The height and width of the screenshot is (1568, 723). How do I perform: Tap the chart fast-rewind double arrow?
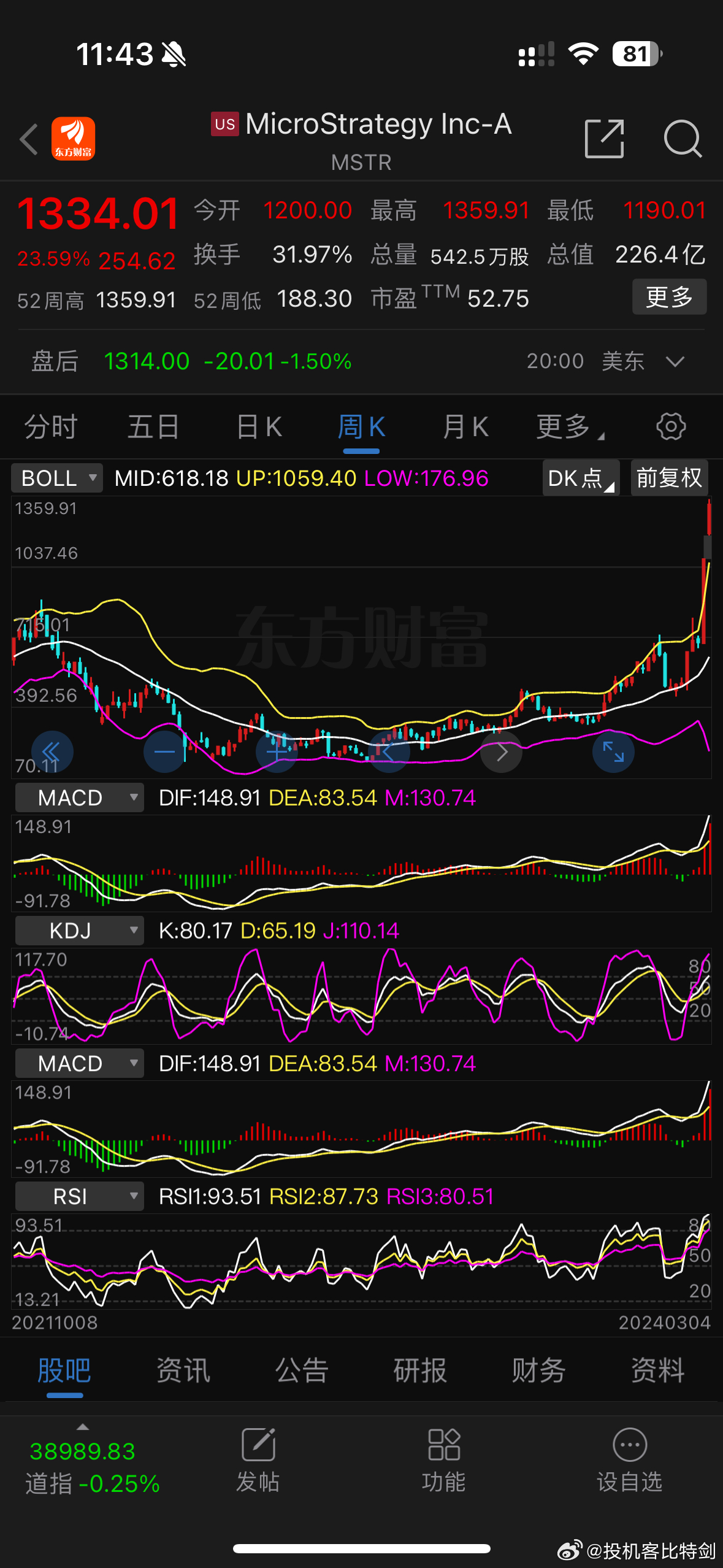(52, 751)
